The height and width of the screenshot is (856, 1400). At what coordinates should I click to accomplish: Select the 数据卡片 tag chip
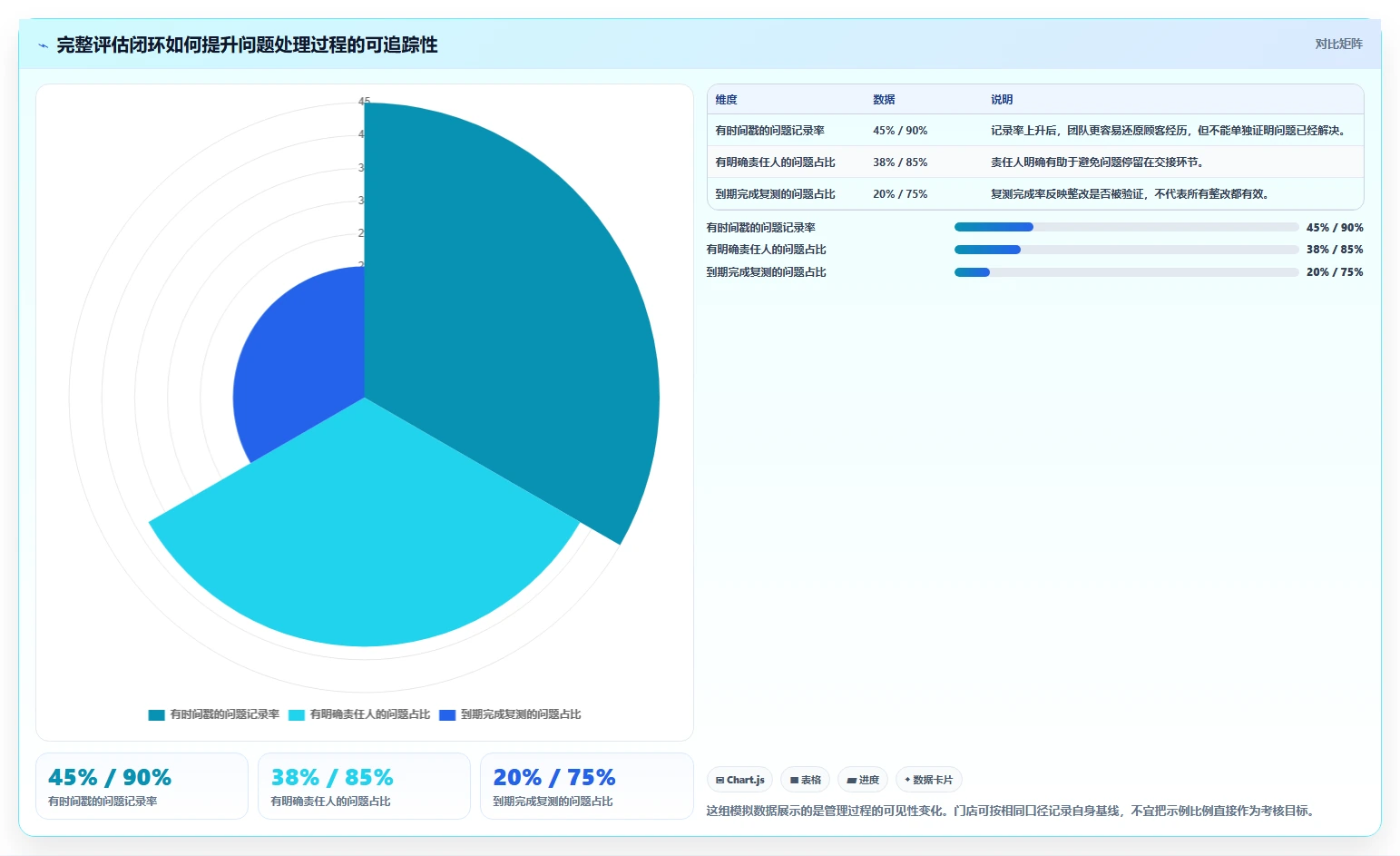point(929,780)
